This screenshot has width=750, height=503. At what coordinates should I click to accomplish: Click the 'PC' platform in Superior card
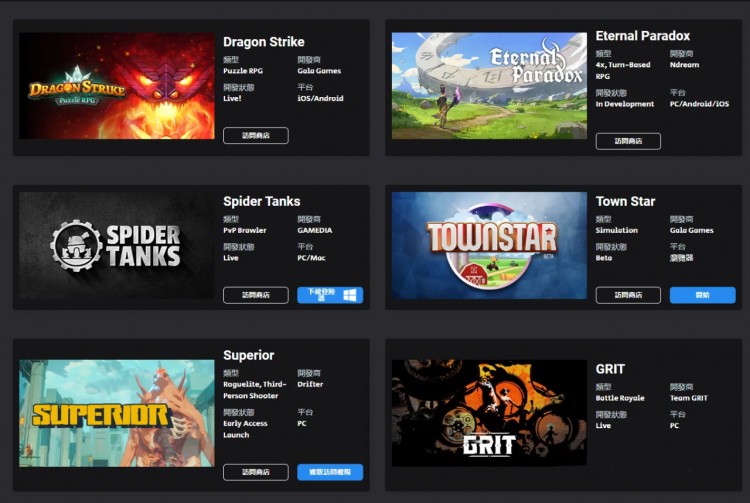tap(302, 424)
